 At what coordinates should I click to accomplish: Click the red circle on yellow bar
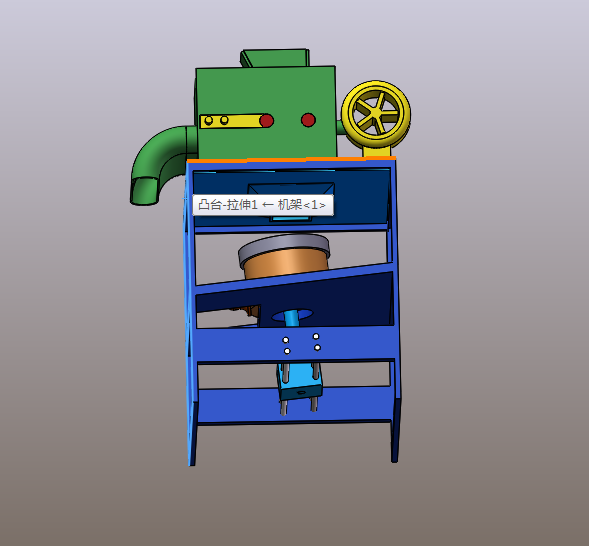[267, 121]
